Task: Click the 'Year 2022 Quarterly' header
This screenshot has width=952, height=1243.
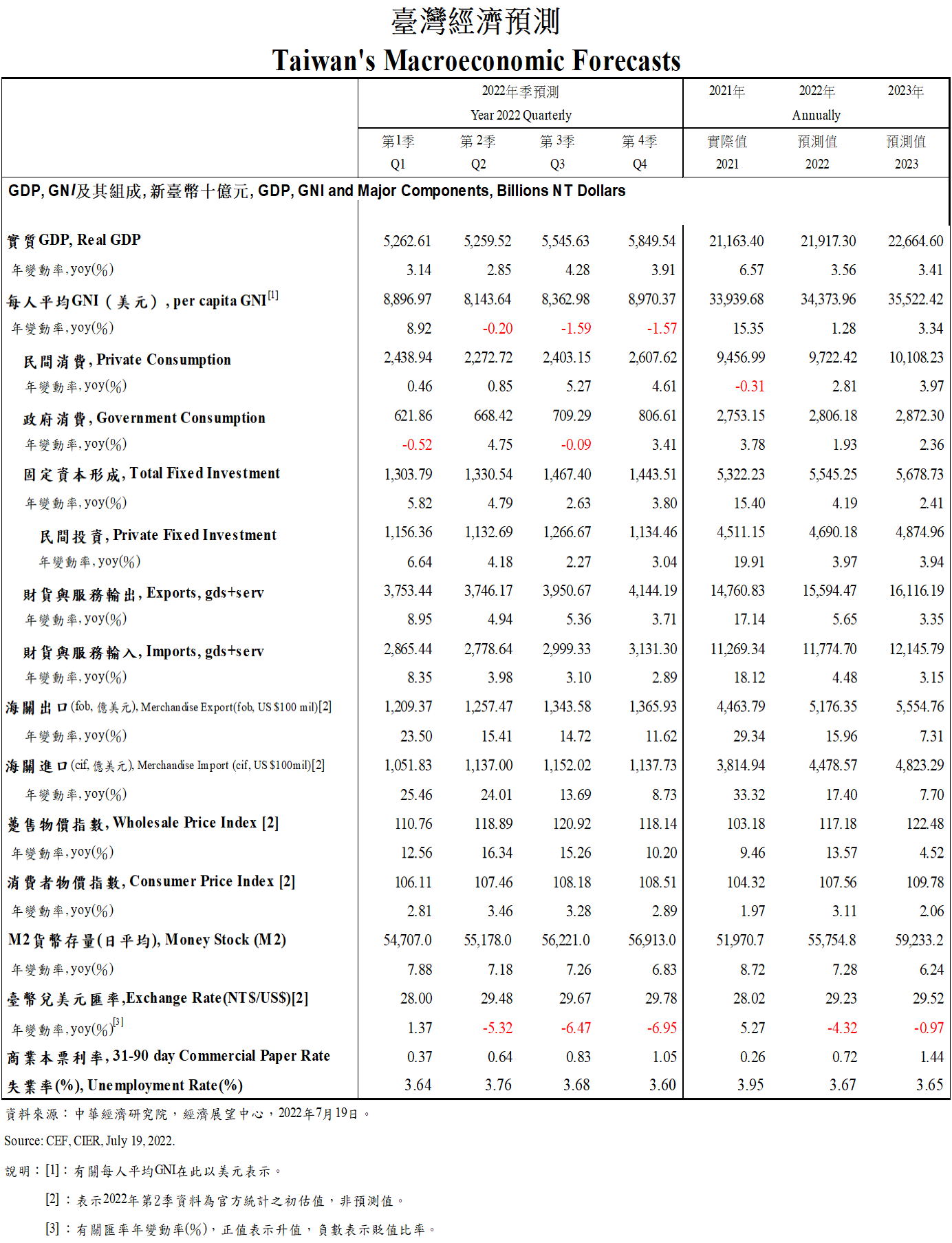Action: pyautogui.click(x=521, y=115)
